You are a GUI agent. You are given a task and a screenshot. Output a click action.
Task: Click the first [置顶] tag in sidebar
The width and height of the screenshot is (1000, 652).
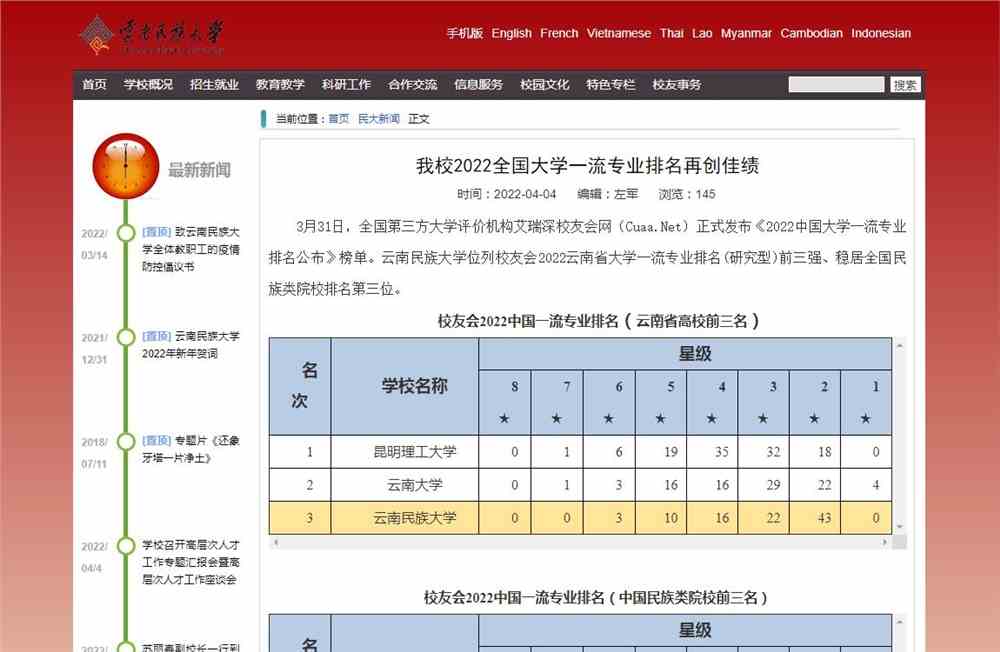(x=157, y=232)
